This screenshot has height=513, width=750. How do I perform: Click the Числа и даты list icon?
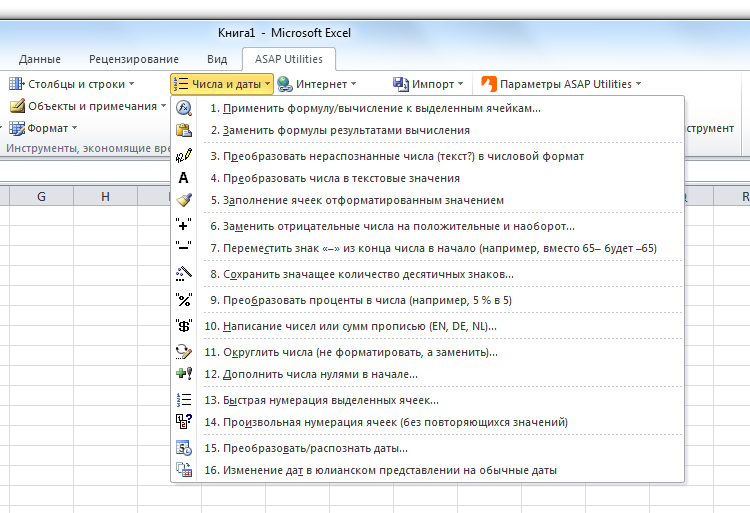181,84
